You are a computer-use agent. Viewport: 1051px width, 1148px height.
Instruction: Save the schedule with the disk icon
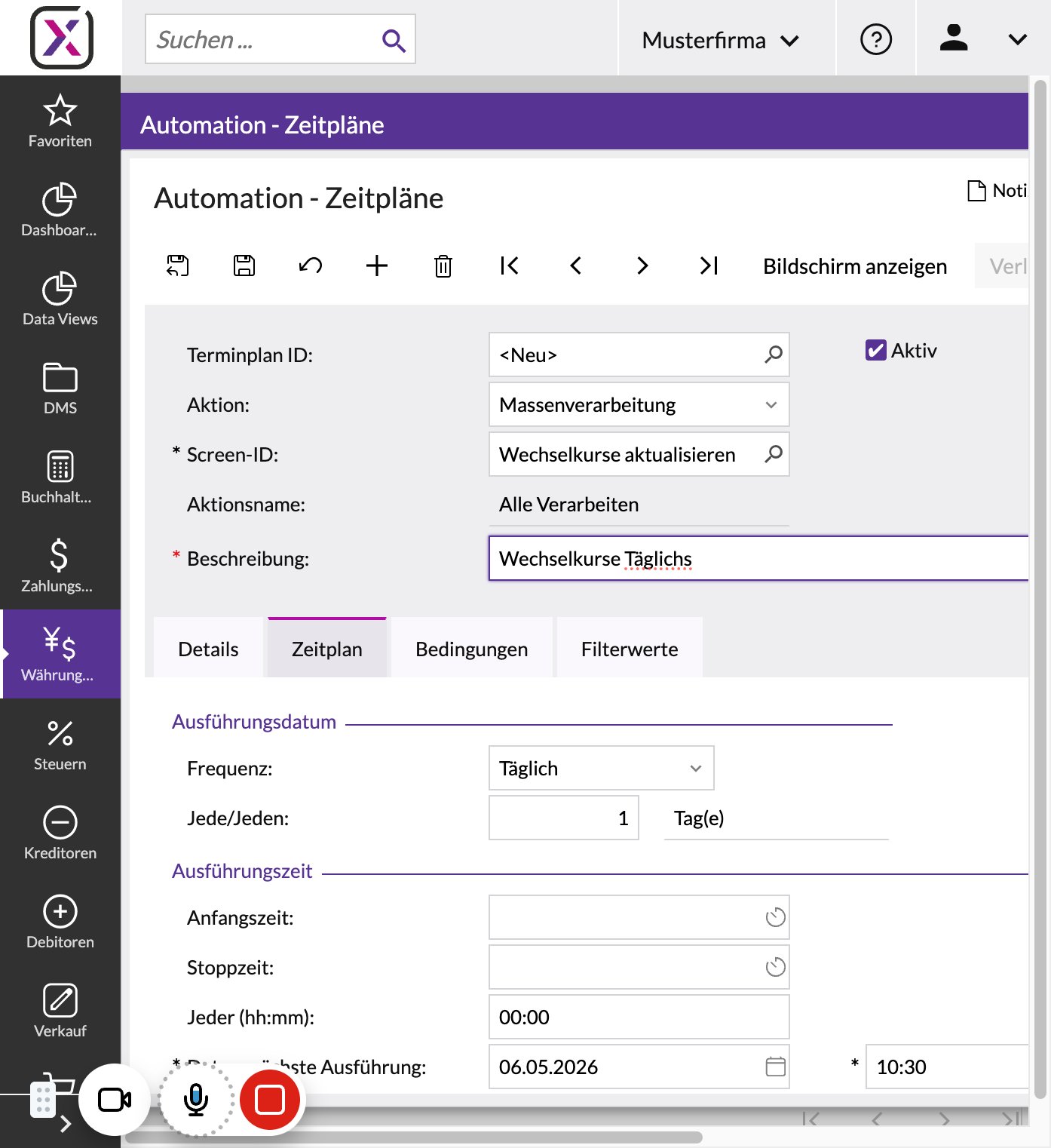pyautogui.click(x=244, y=266)
